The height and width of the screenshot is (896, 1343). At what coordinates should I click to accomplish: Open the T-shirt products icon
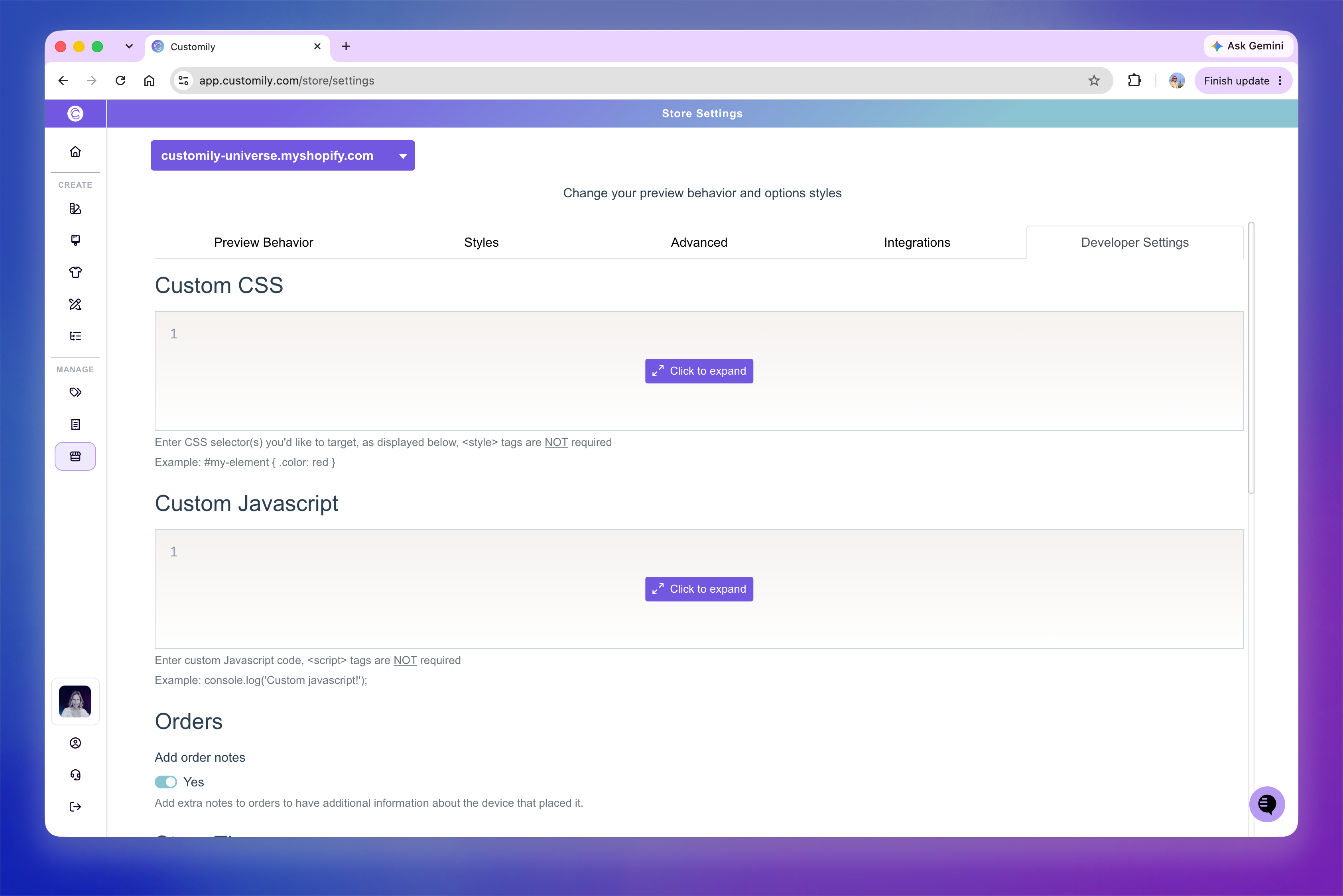pos(75,272)
